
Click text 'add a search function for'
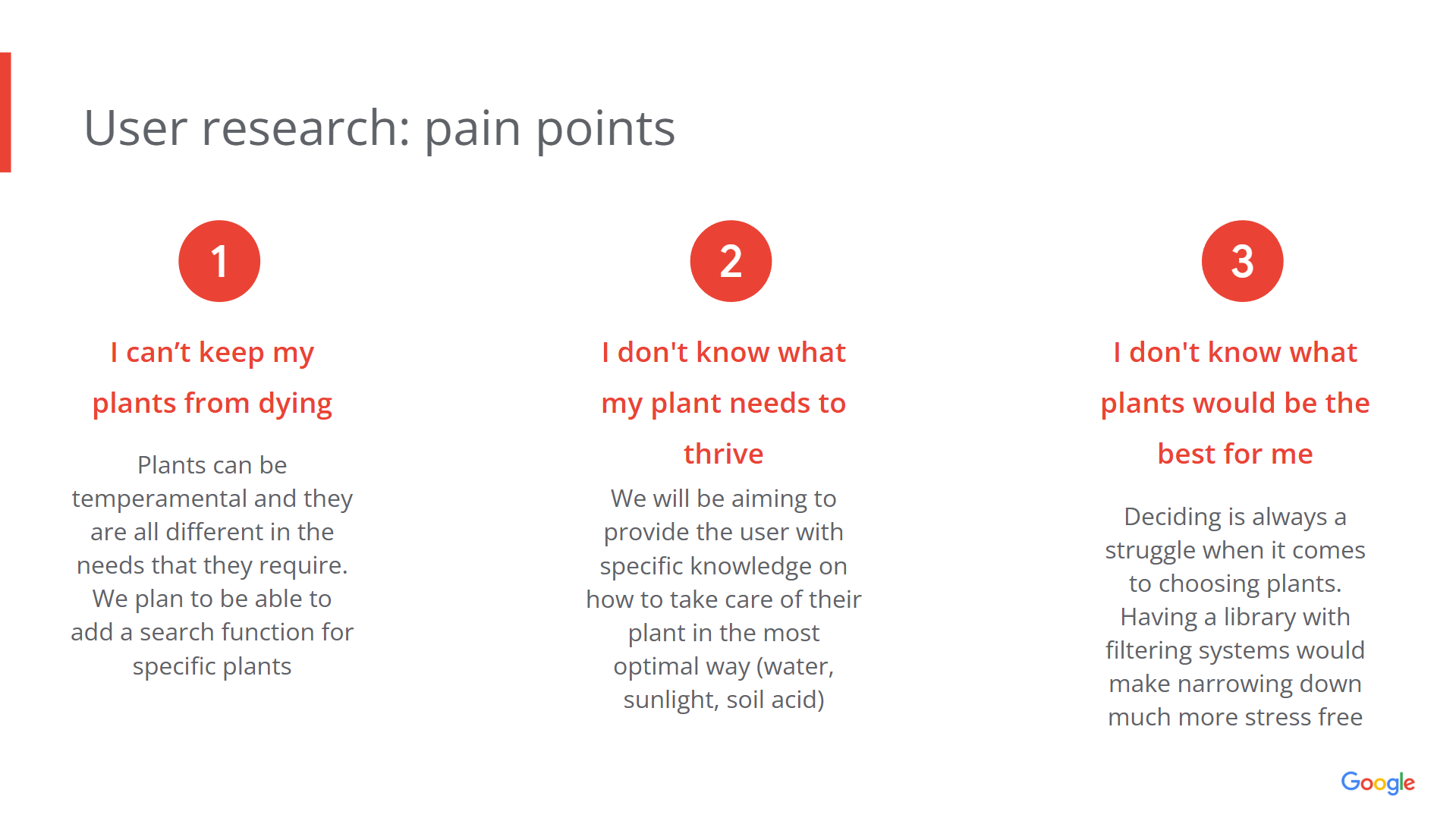212,632
